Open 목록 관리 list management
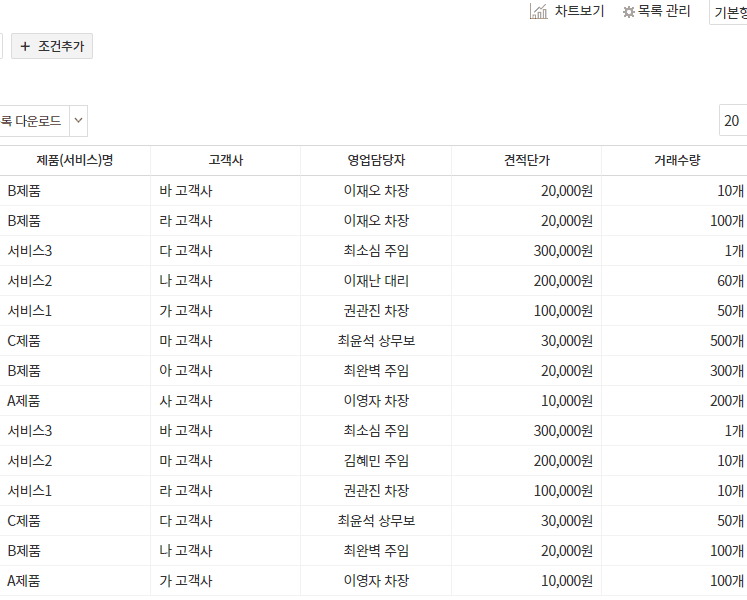Image resolution: width=747 pixels, height=600 pixels. tap(664, 12)
